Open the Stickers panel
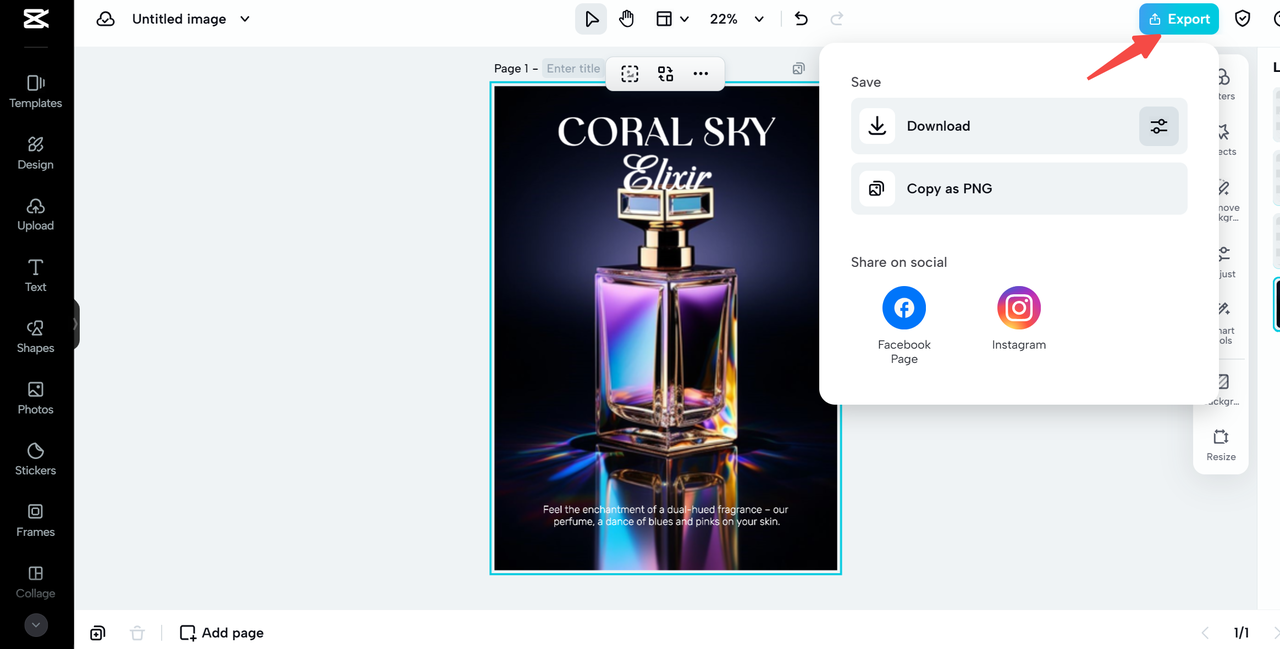The height and width of the screenshot is (649, 1280). 36,458
